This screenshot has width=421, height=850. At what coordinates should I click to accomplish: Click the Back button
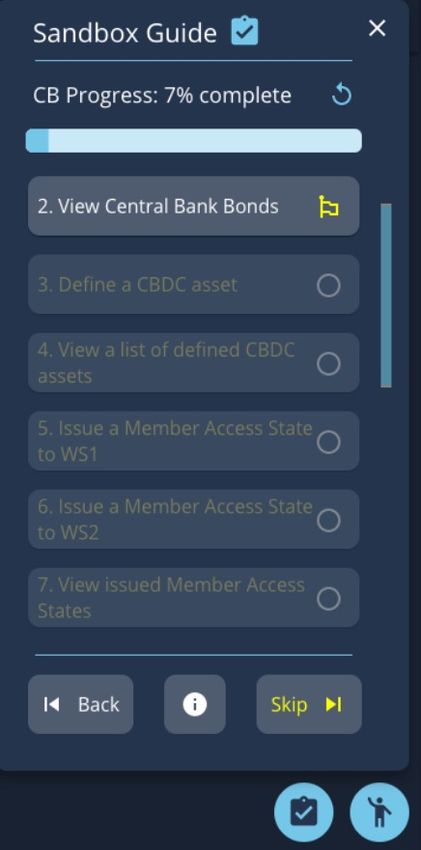(x=81, y=704)
